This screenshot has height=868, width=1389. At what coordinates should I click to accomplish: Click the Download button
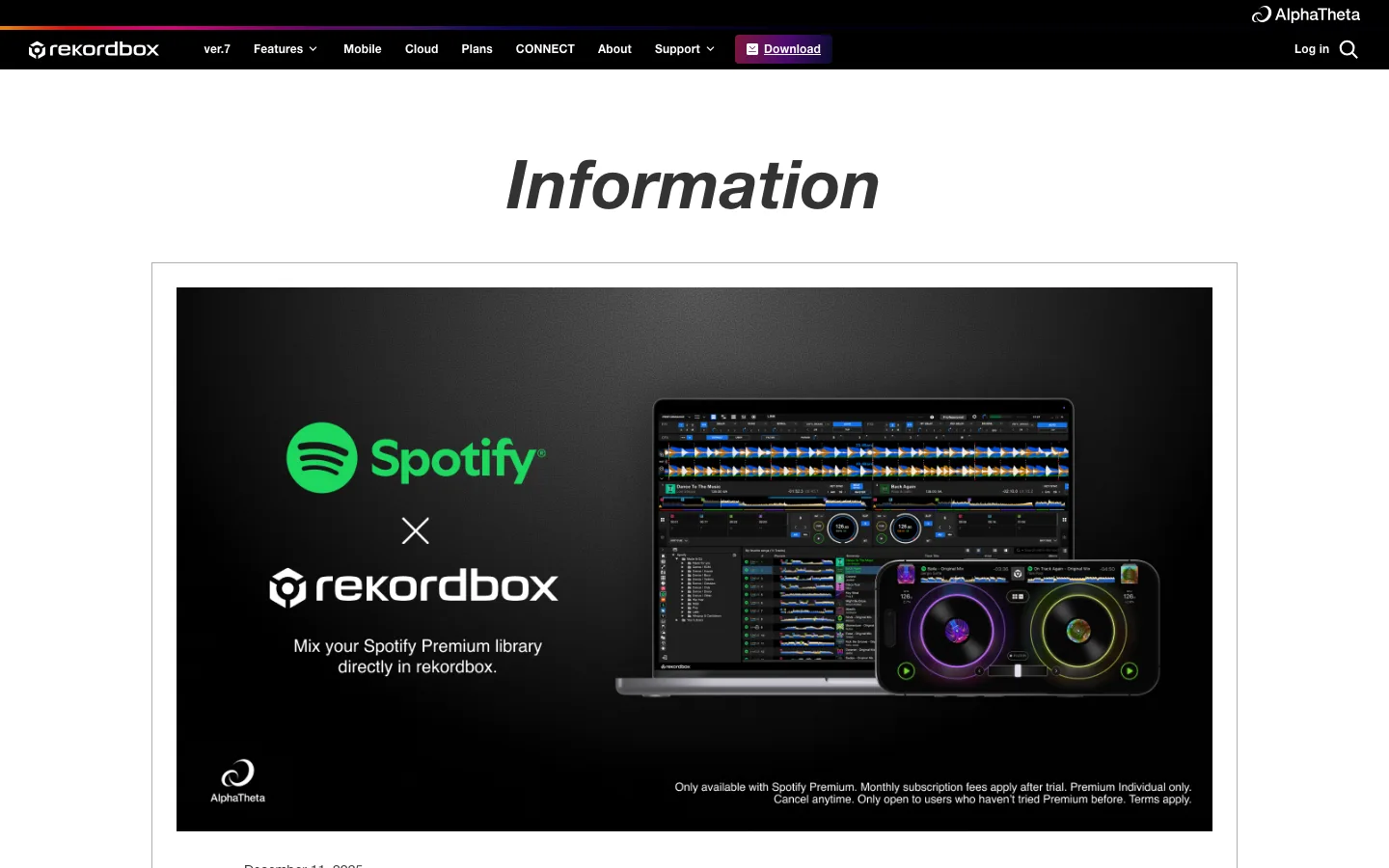pyautogui.click(x=783, y=49)
